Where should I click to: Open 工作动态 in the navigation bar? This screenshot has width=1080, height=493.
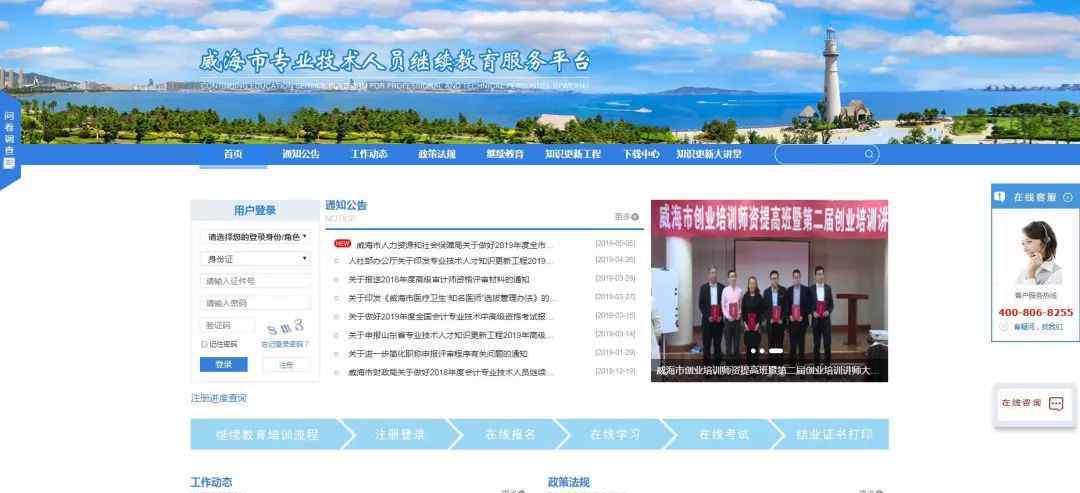369,154
